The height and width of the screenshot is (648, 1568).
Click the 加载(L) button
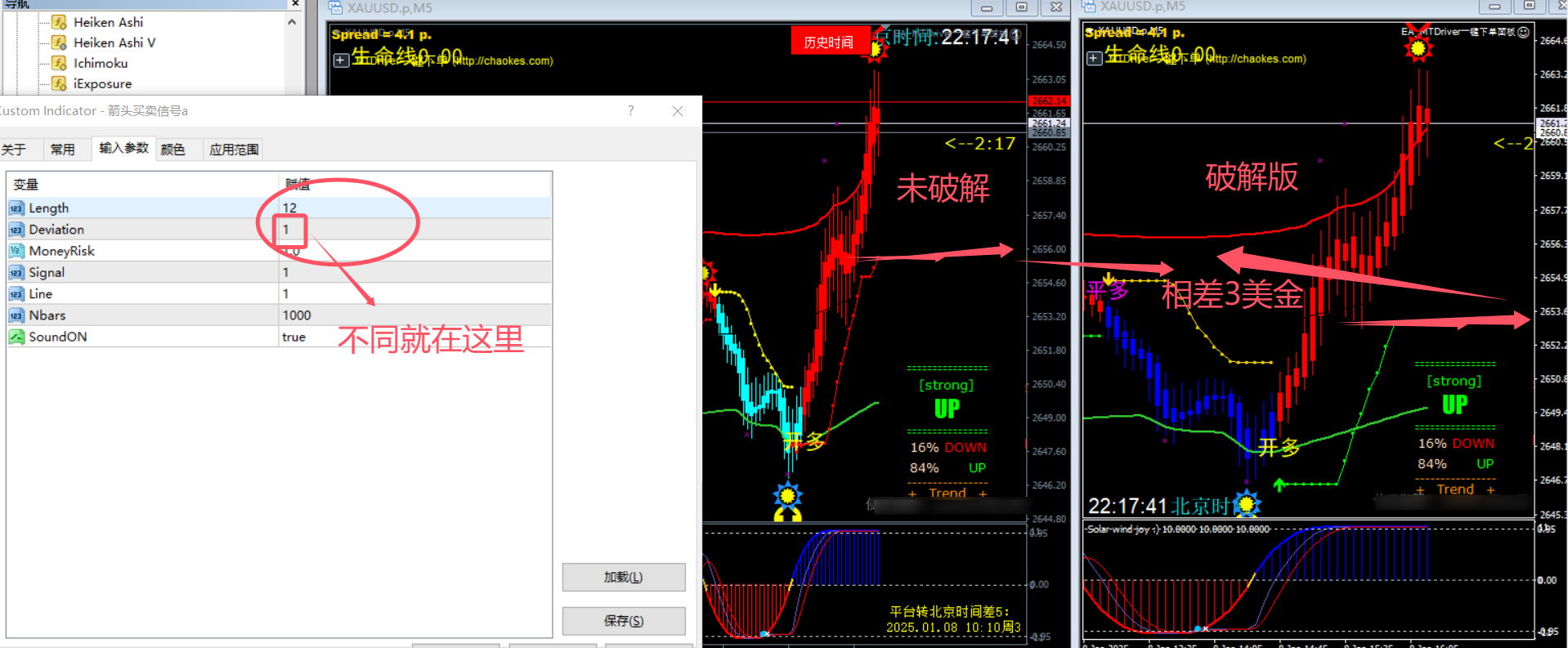pyautogui.click(x=623, y=577)
